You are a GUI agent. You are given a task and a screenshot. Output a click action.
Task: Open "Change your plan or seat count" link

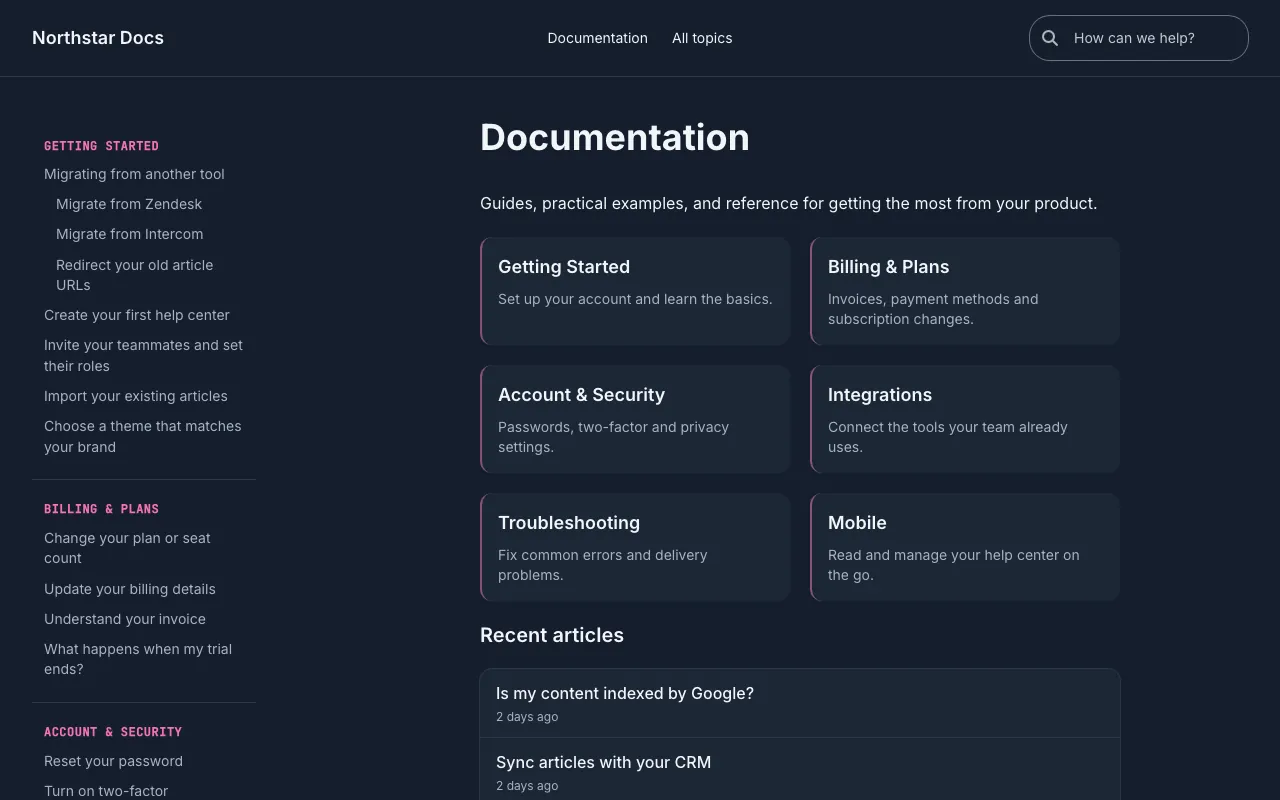coord(127,548)
